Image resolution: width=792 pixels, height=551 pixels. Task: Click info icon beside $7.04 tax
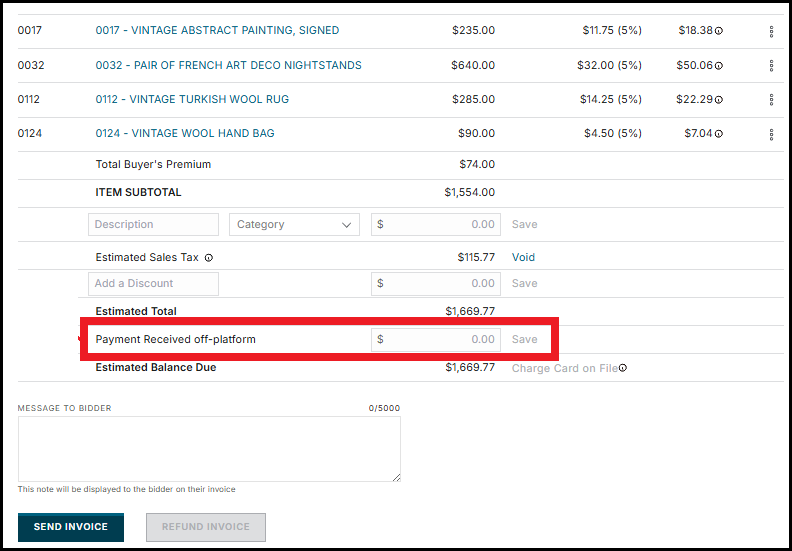719,134
